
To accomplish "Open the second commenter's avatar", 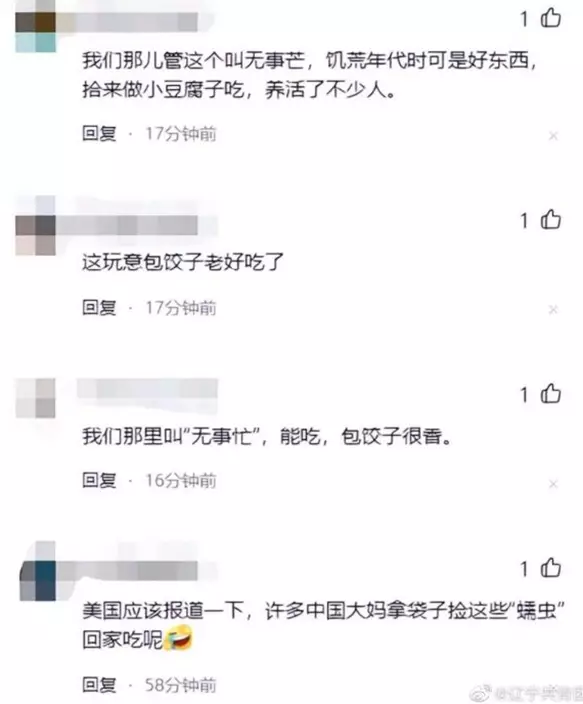I will pyautogui.click(x=35, y=226).
